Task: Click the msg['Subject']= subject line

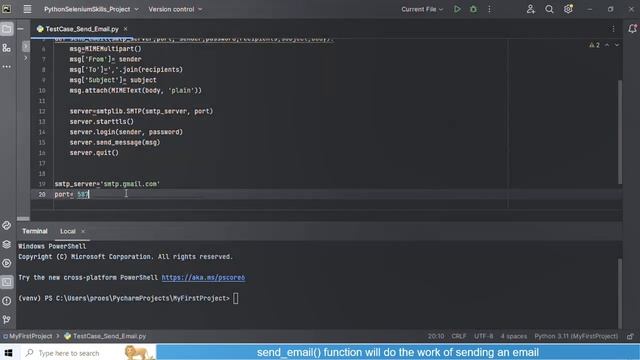Action: pyautogui.click(x=113, y=80)
